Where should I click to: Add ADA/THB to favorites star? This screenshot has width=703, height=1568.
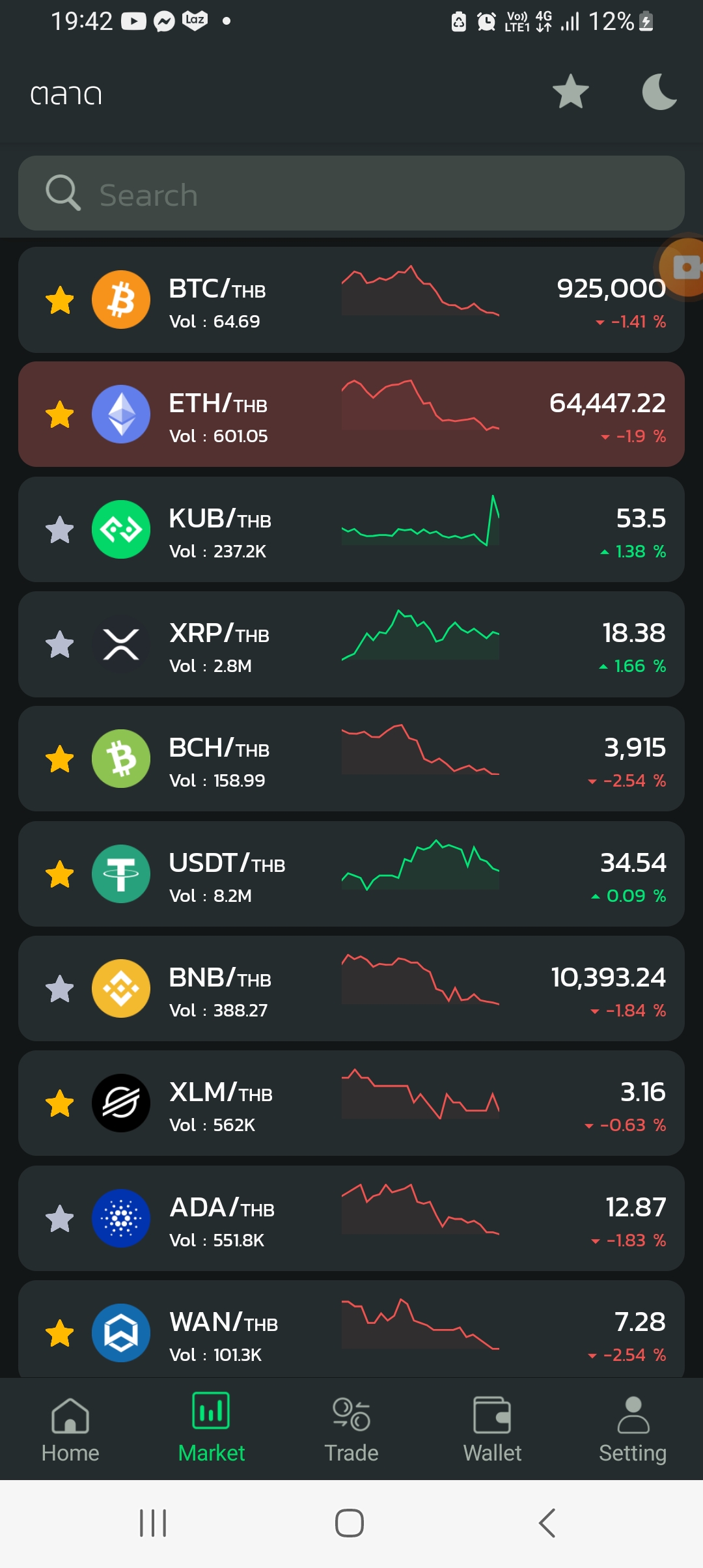pyautogui.click(x=60, y=1218)
